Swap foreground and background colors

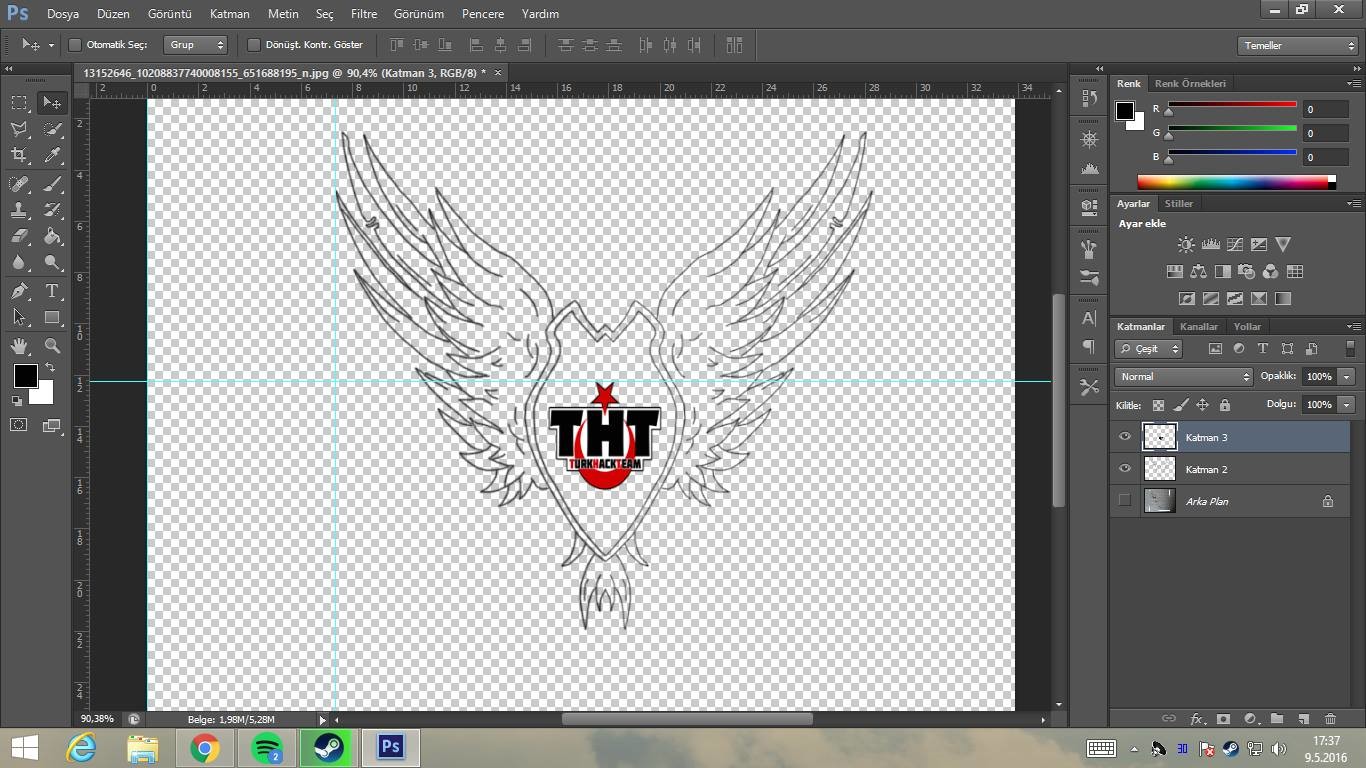click(50, 368)
